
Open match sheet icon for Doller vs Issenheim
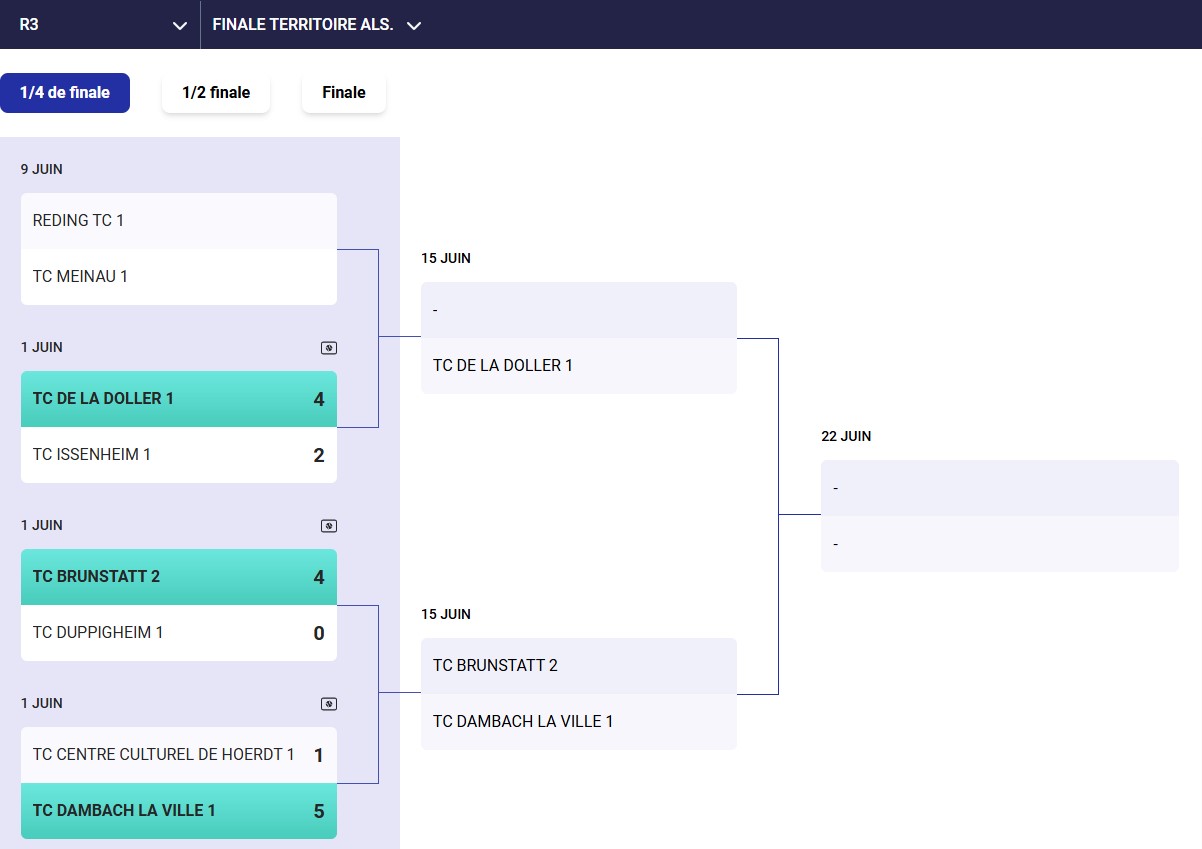point(329,348)
